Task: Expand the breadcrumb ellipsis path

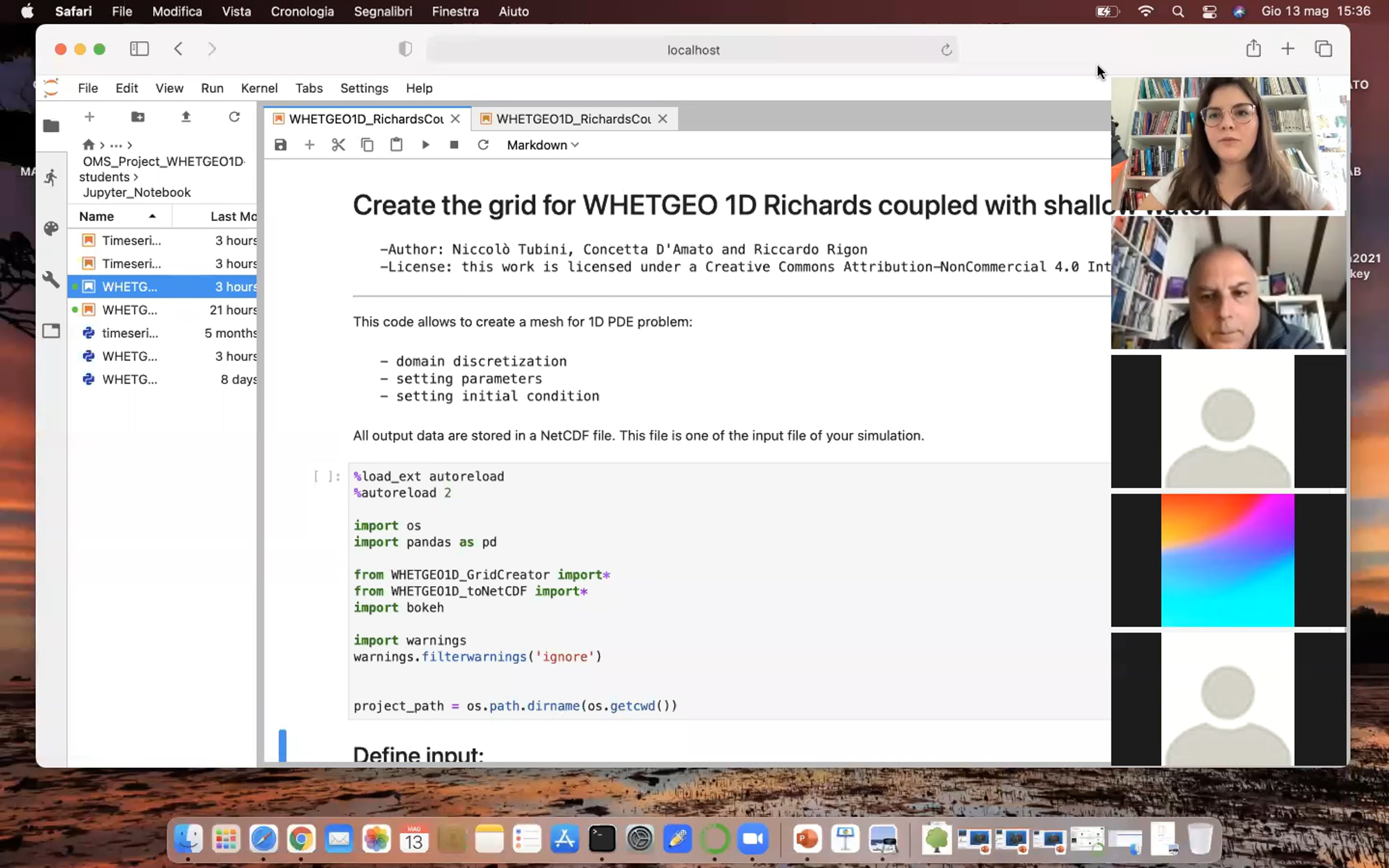Action: [116, 145]
